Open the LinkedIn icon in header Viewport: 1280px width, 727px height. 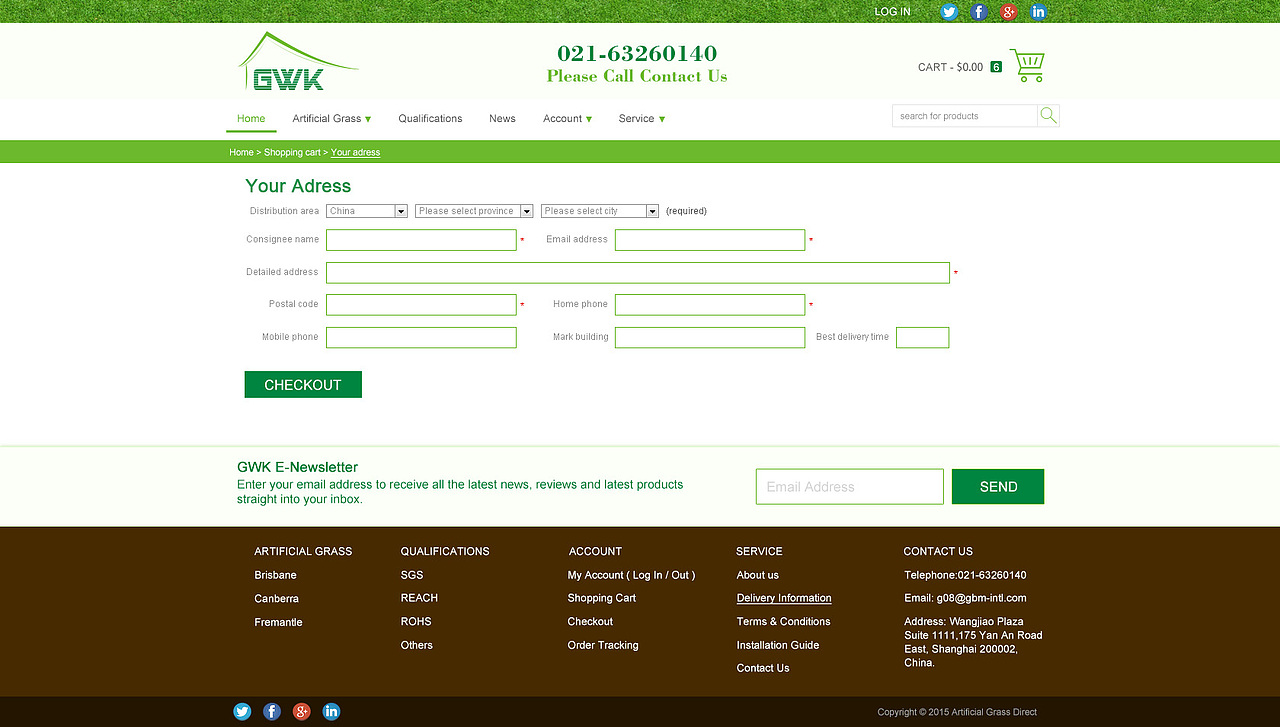tap(1039, 12)
